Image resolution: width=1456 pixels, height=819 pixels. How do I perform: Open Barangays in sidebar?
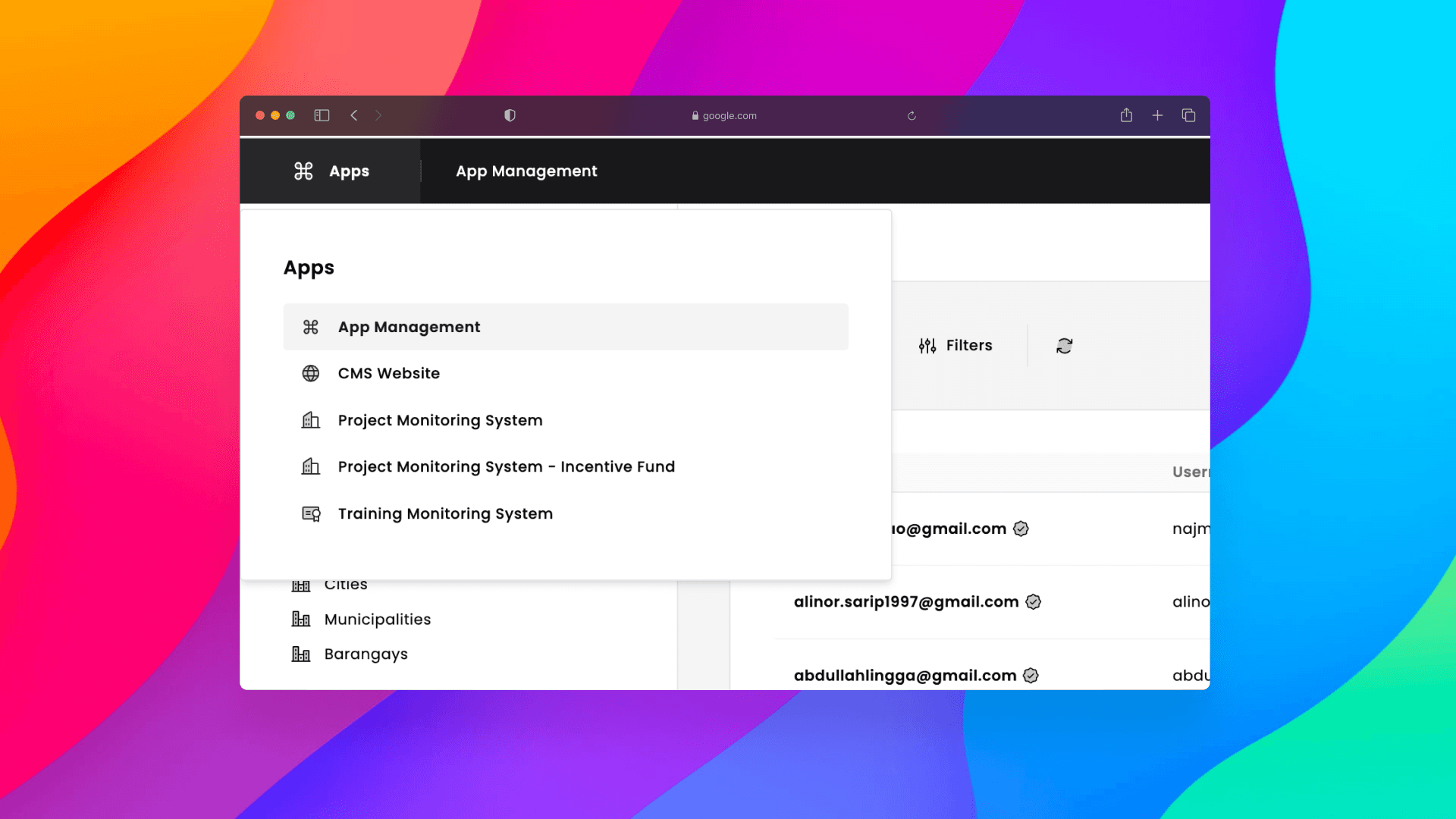point(366,654)
